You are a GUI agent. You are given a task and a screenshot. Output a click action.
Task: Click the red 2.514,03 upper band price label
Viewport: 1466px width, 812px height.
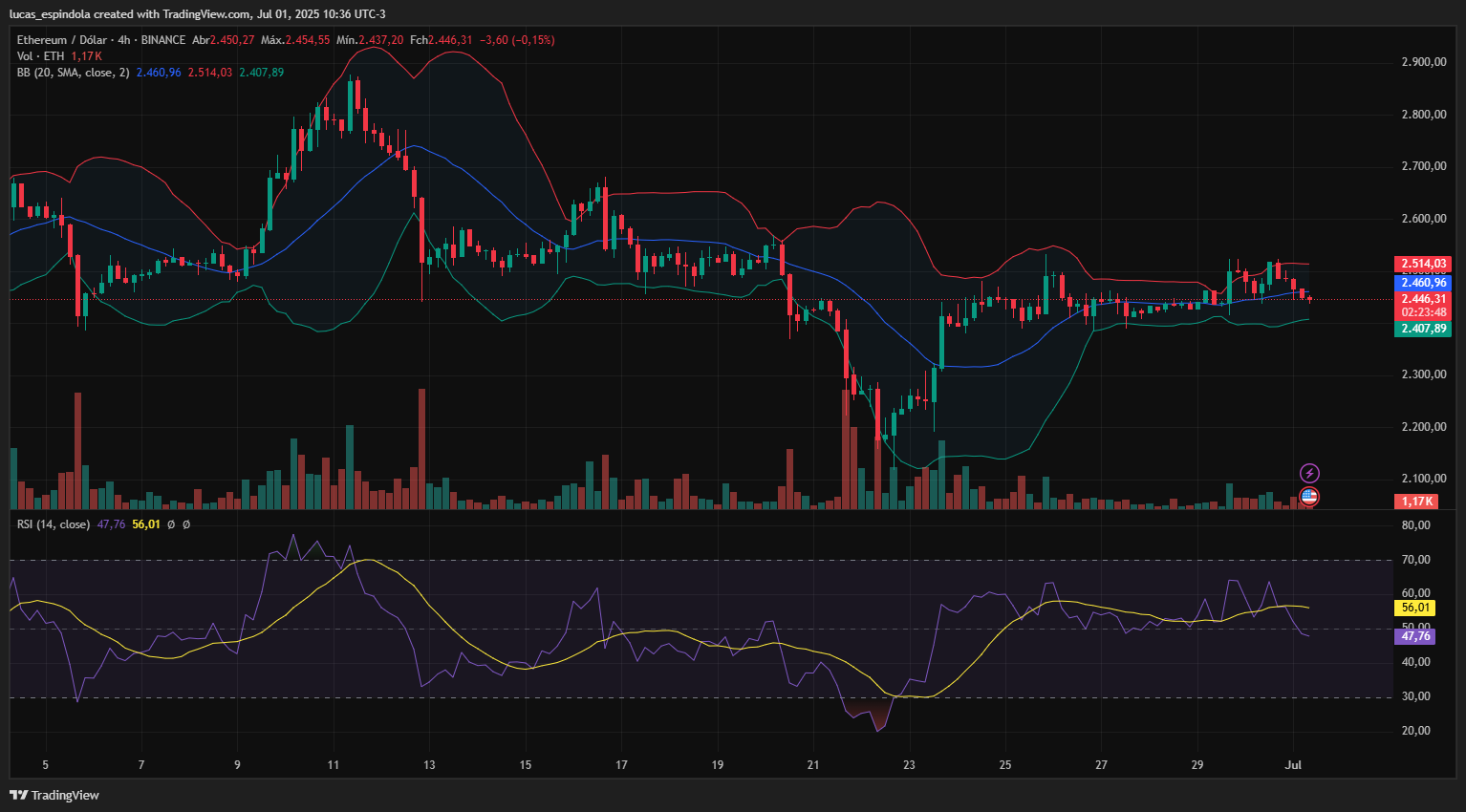click(x=1423, y=264)
